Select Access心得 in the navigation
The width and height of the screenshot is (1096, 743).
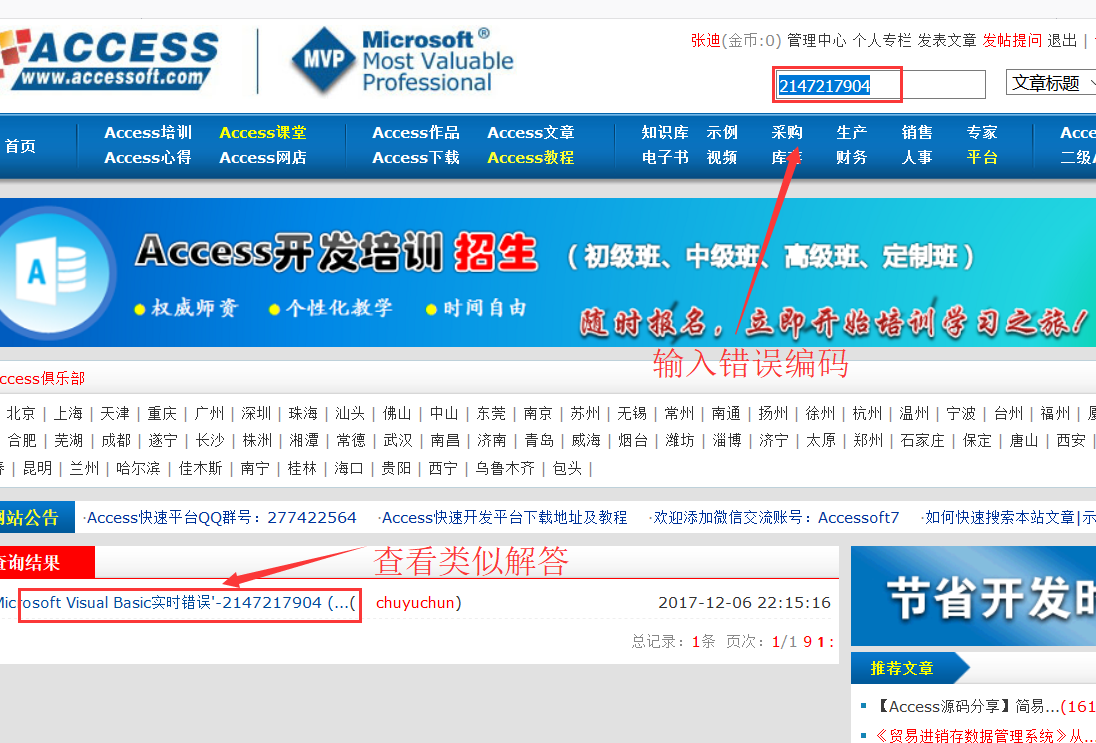148,157
